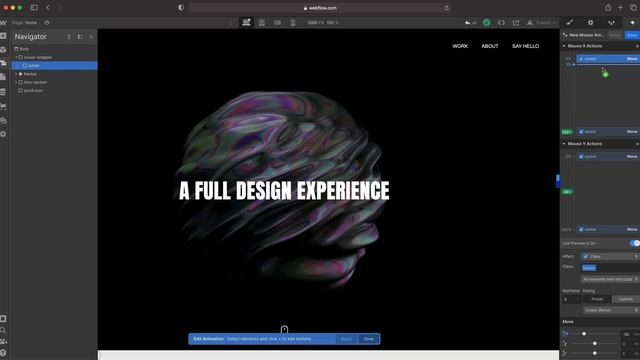Add a new Mouse X action

tap(637, 46)
